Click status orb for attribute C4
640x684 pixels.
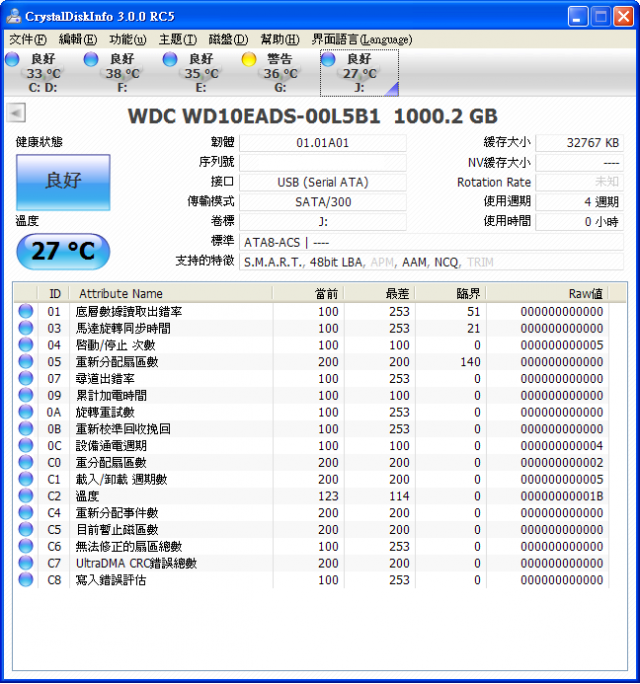pyautogui.click(x=26, y=513)
